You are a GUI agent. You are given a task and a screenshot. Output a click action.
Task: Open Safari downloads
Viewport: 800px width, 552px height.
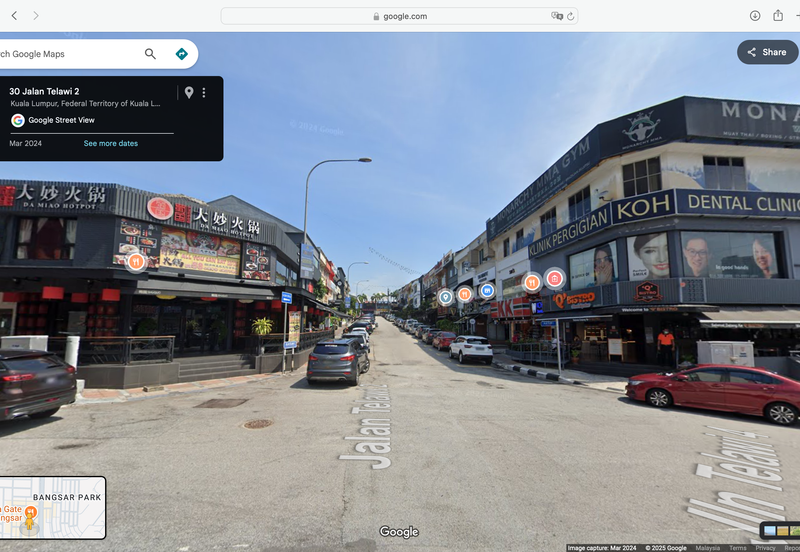[x=755, y=16]
